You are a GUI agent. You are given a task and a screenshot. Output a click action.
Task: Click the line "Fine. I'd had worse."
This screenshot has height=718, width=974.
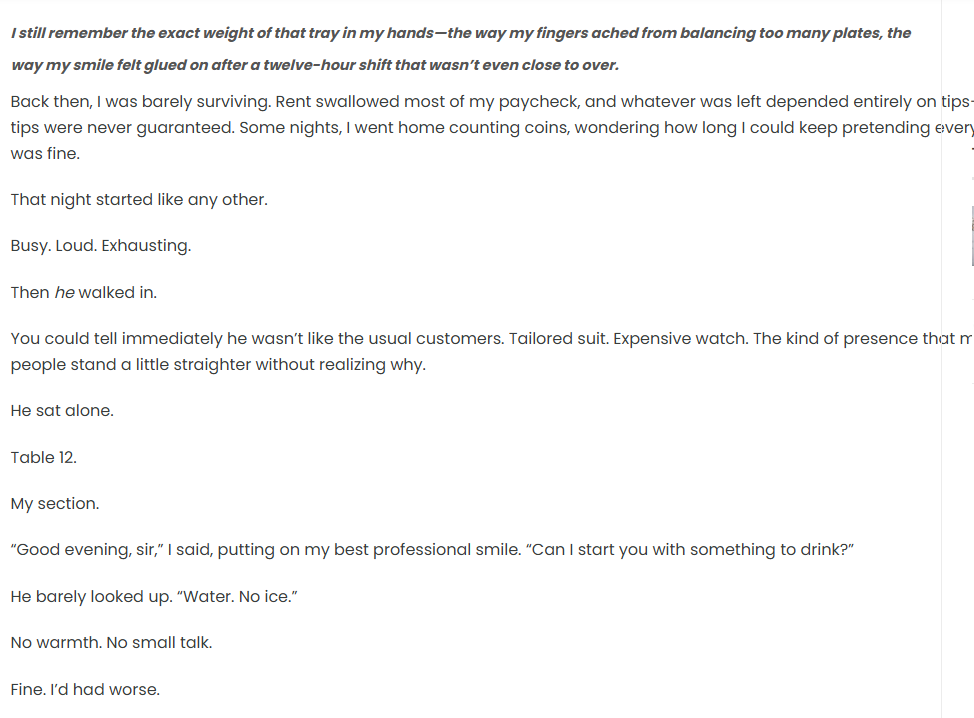[x=85, y=689]
